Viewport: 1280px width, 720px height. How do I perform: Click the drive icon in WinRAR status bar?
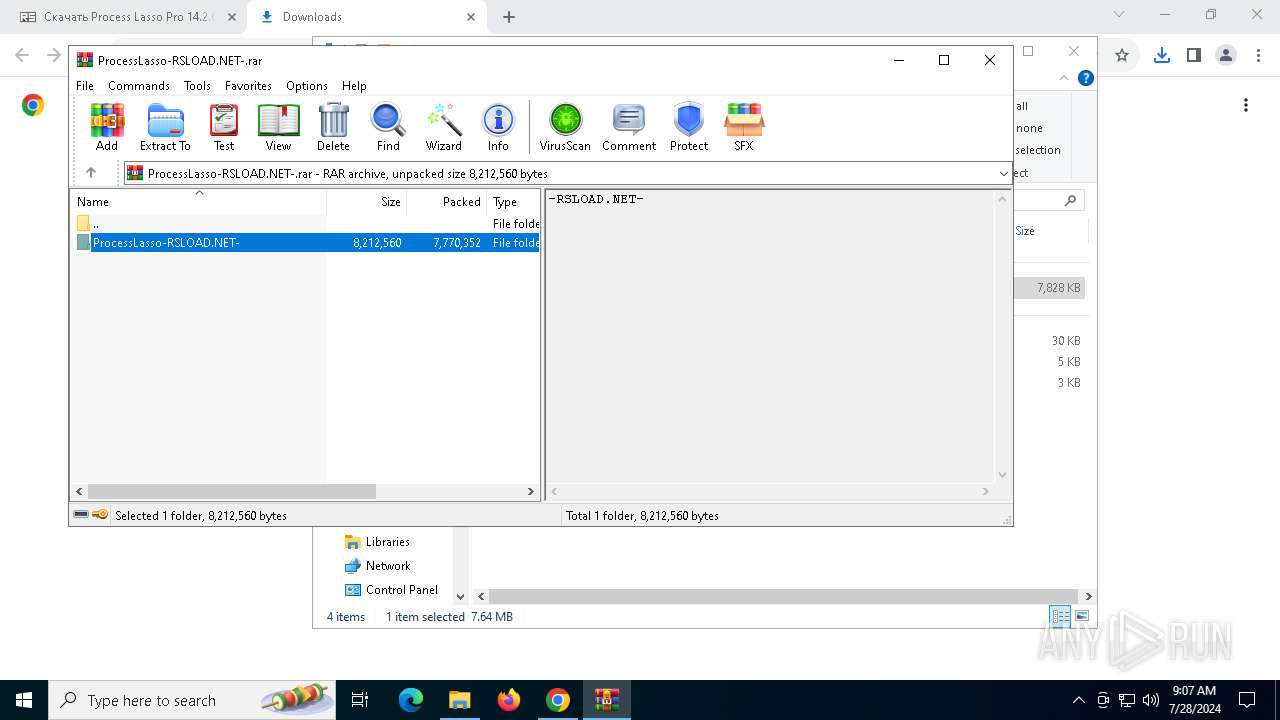(81, 515)
